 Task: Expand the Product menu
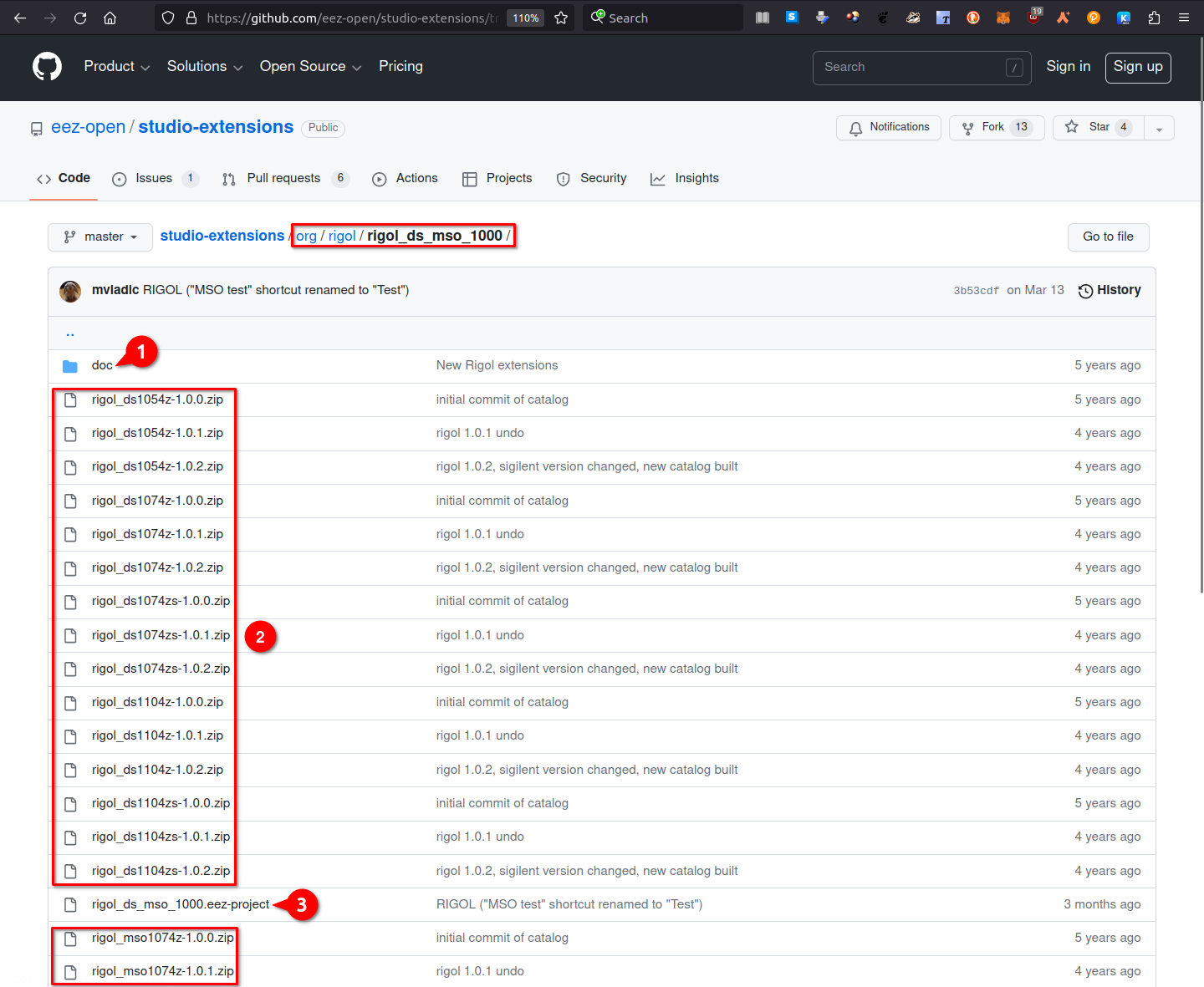(x=117, y=67)
